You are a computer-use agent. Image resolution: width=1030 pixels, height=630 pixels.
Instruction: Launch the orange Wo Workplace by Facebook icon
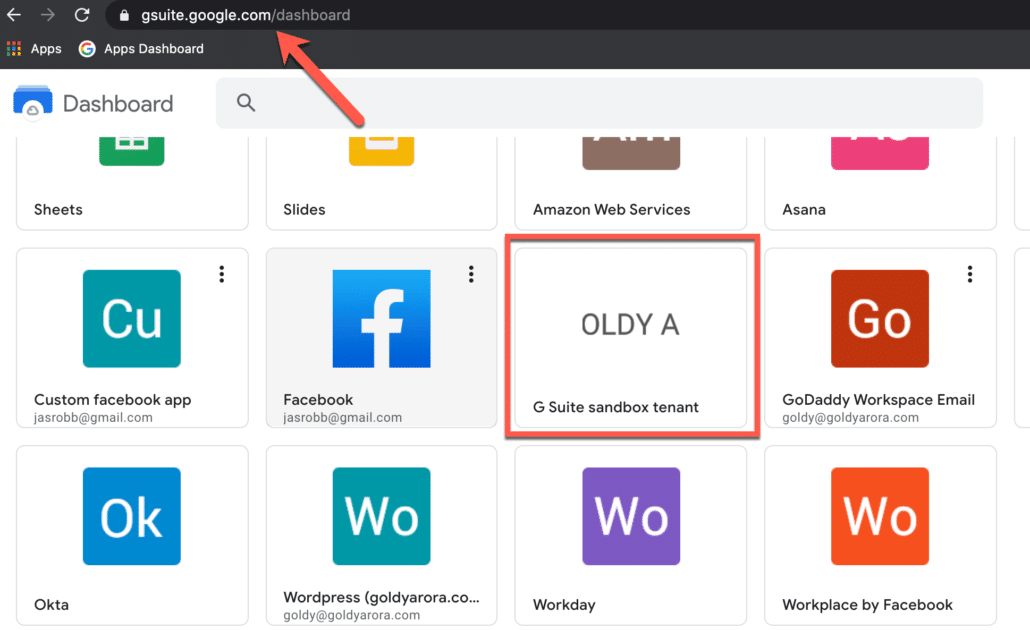(x=880, y=516)
